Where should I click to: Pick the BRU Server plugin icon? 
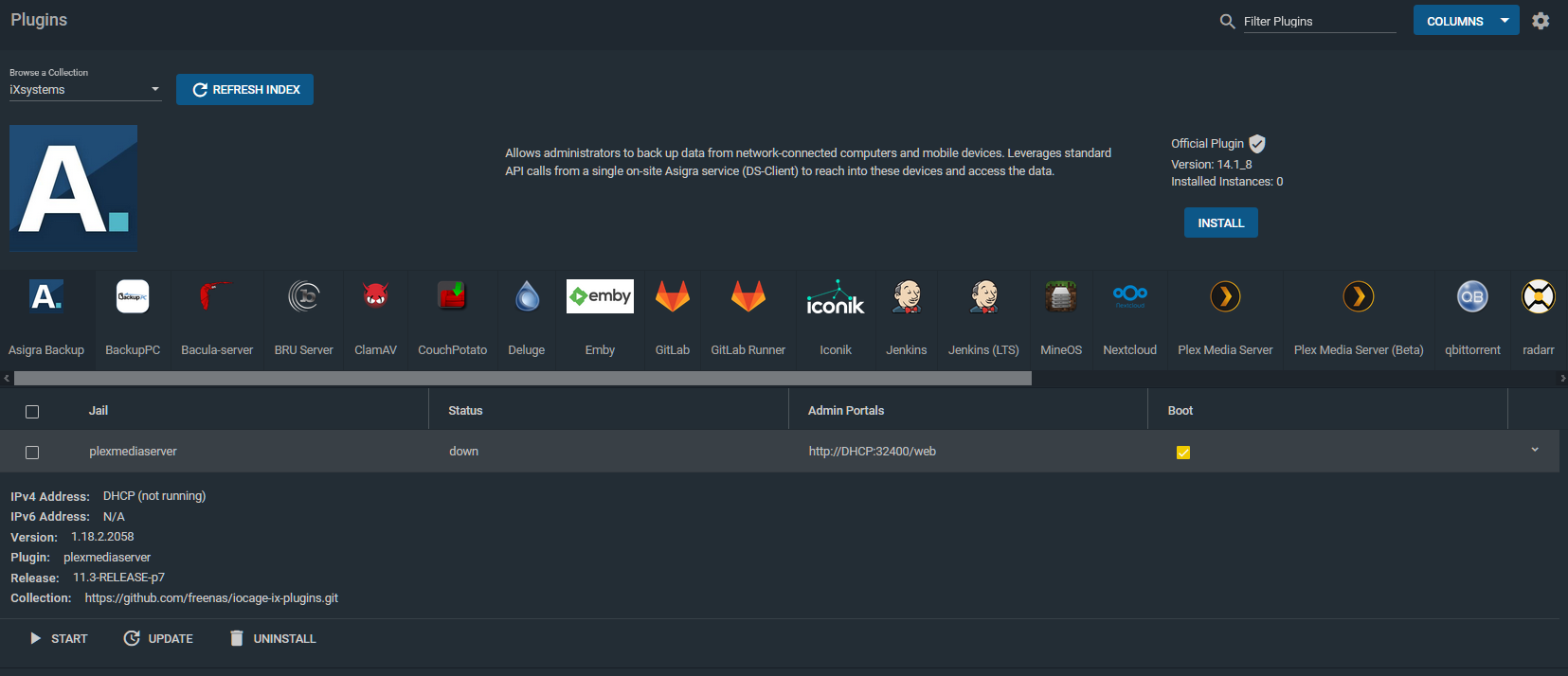point(304,296)
